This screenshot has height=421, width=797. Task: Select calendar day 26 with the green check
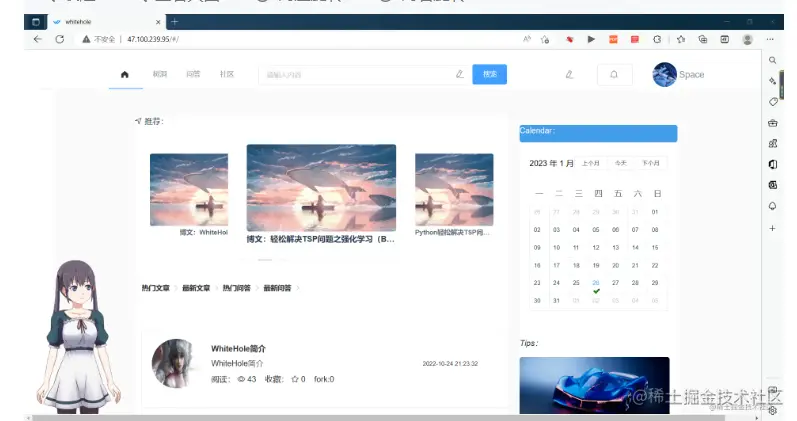(x=596, y=286)
